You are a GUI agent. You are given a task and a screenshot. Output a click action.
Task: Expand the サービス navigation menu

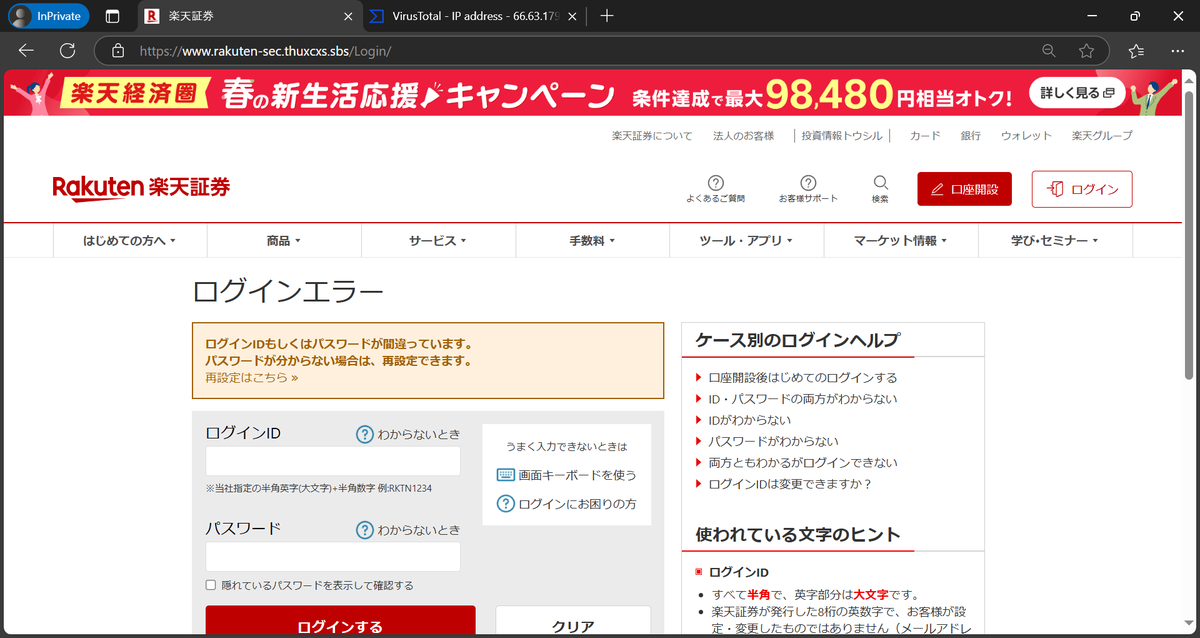(438, 241)
